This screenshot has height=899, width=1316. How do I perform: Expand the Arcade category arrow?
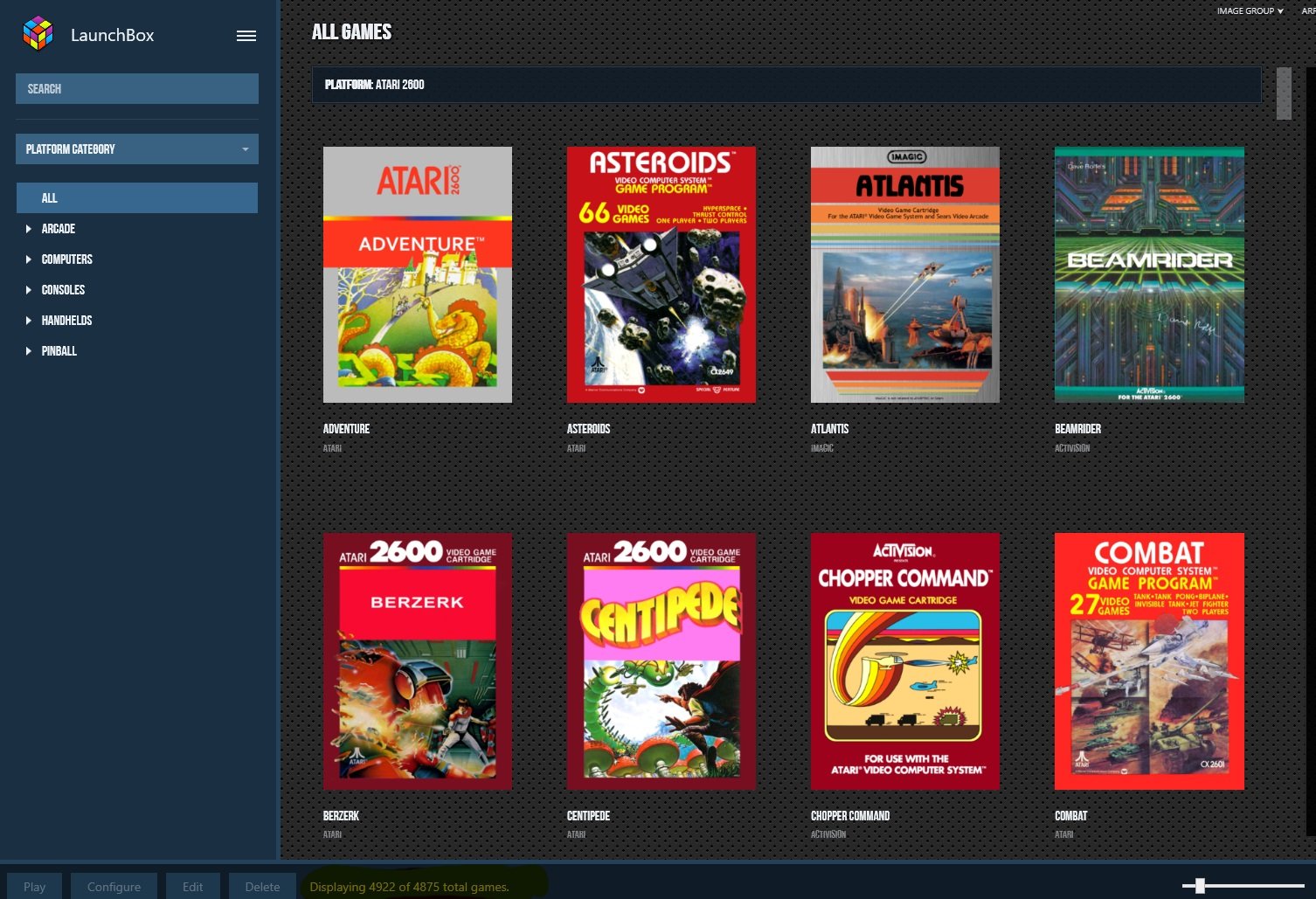tap(29, 229)
